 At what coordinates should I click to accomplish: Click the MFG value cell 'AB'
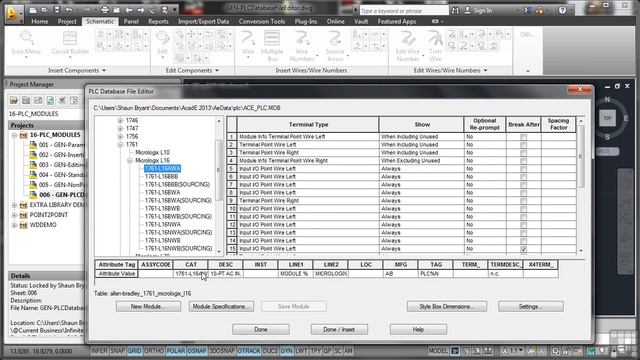[401, 274]
